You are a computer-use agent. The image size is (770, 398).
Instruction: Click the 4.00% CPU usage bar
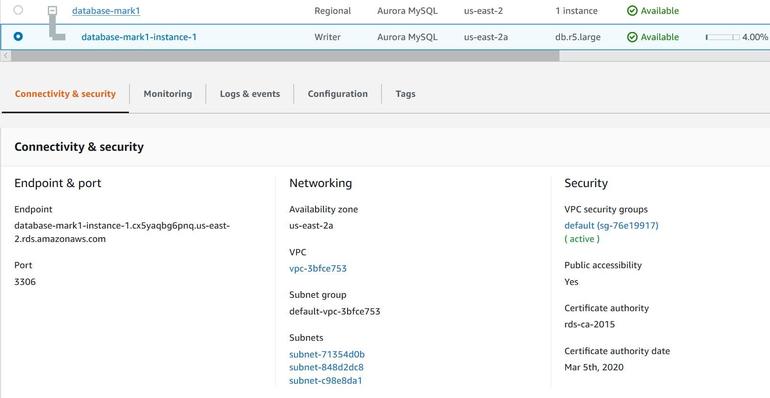722,37
